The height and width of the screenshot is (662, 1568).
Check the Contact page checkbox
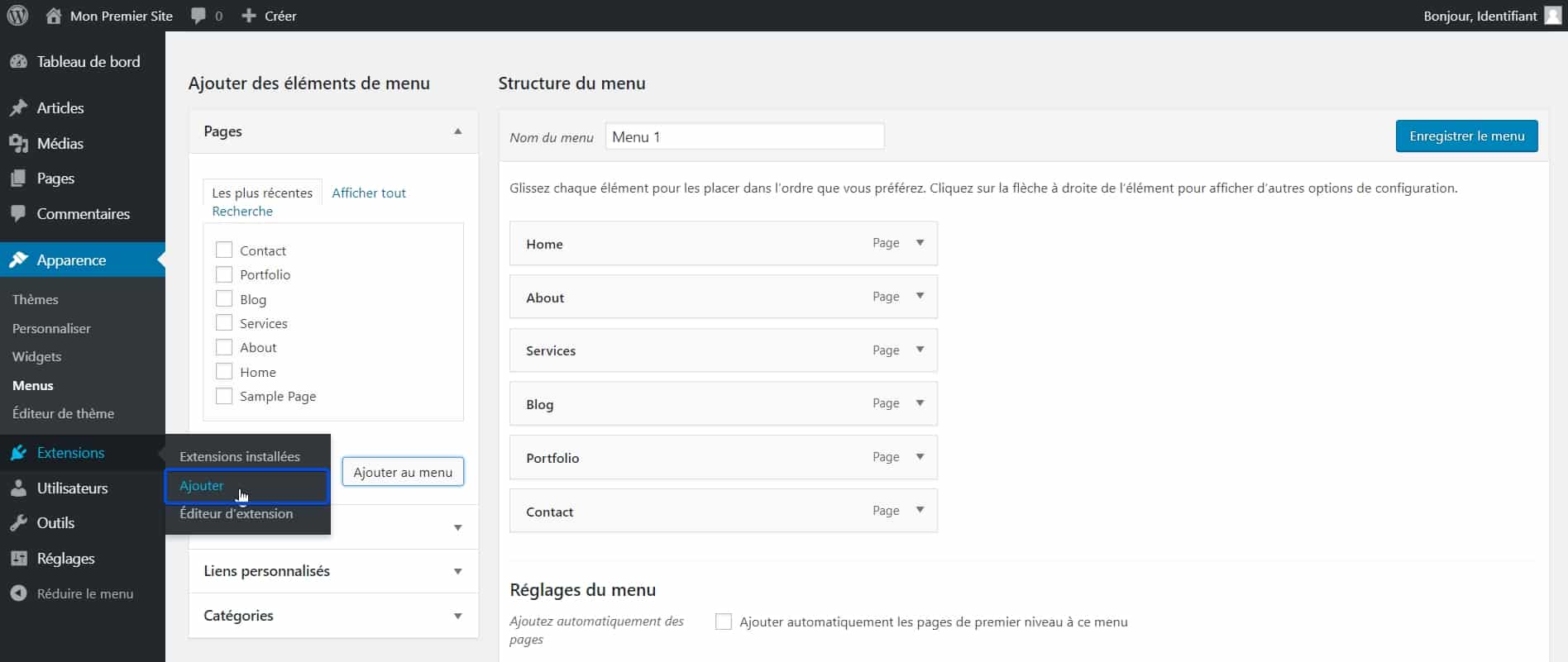click(223, 250)
